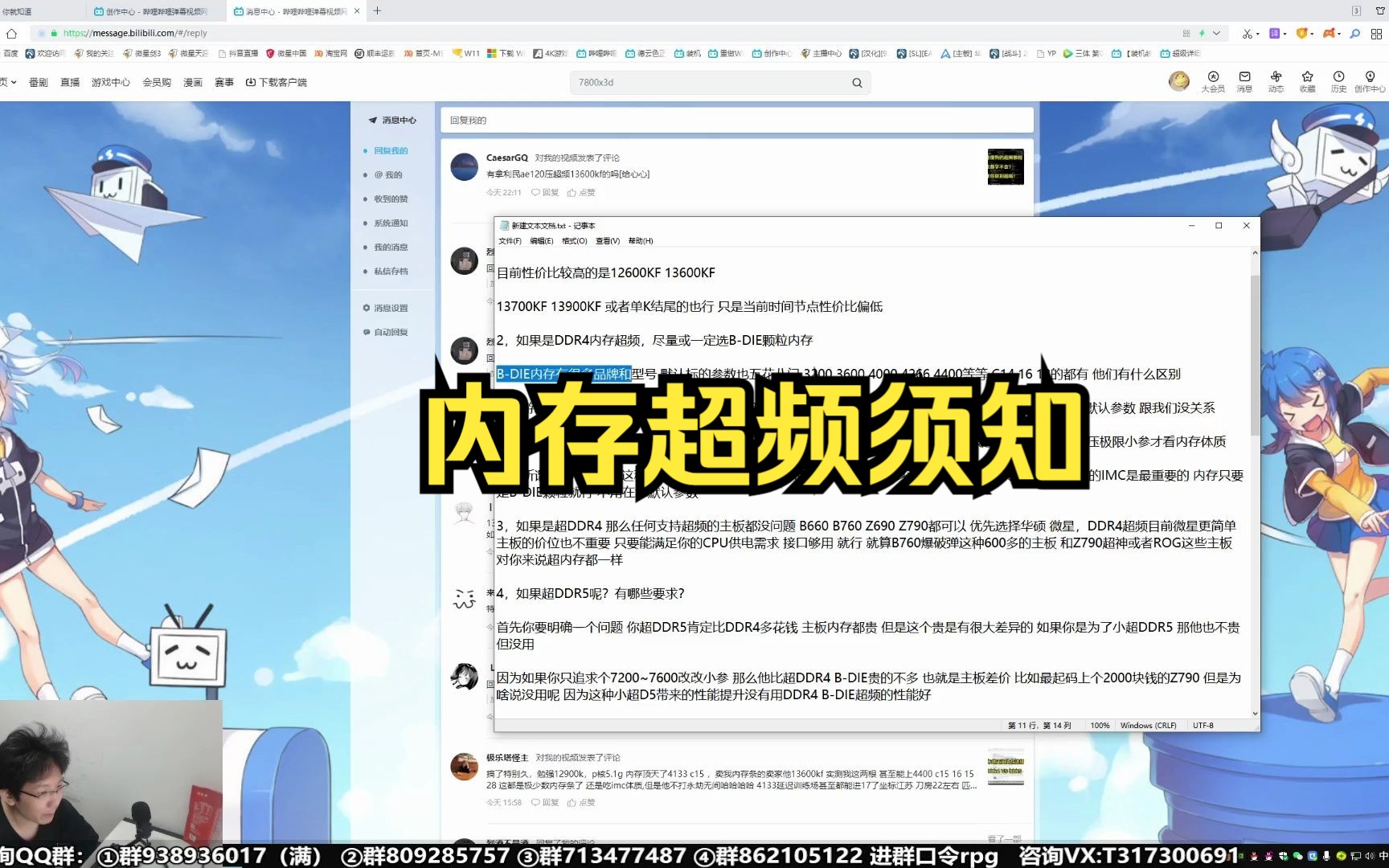Open the user avatar on bilibili header
This screenshot has width=1389, height=868.
[x=1179, y=80]
